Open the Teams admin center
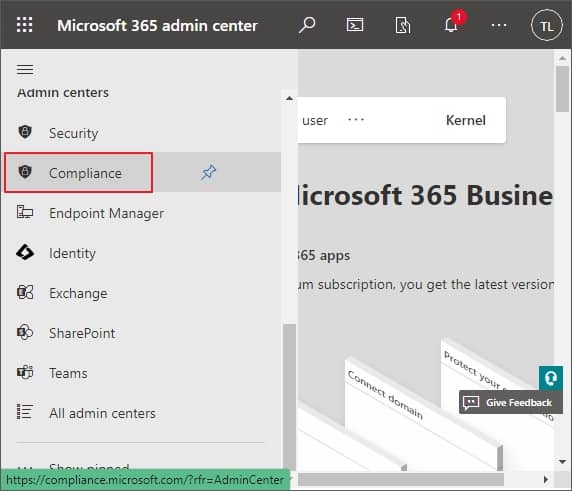Viewport: 572px width, 491px height. [141, 373]
